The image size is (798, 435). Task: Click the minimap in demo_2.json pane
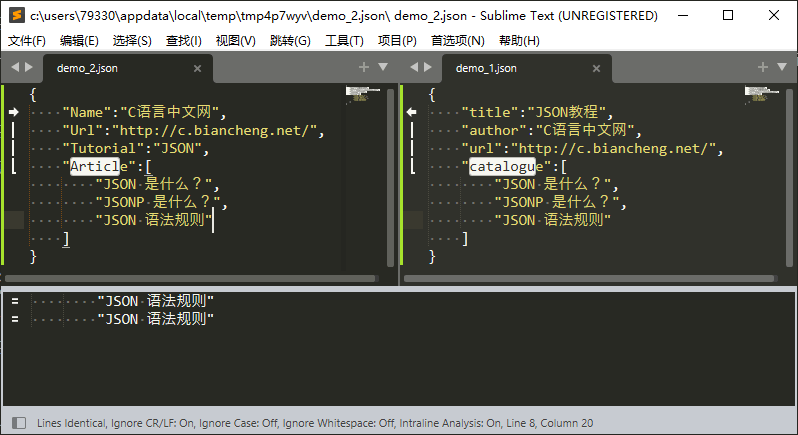click(x=363, y=94)
